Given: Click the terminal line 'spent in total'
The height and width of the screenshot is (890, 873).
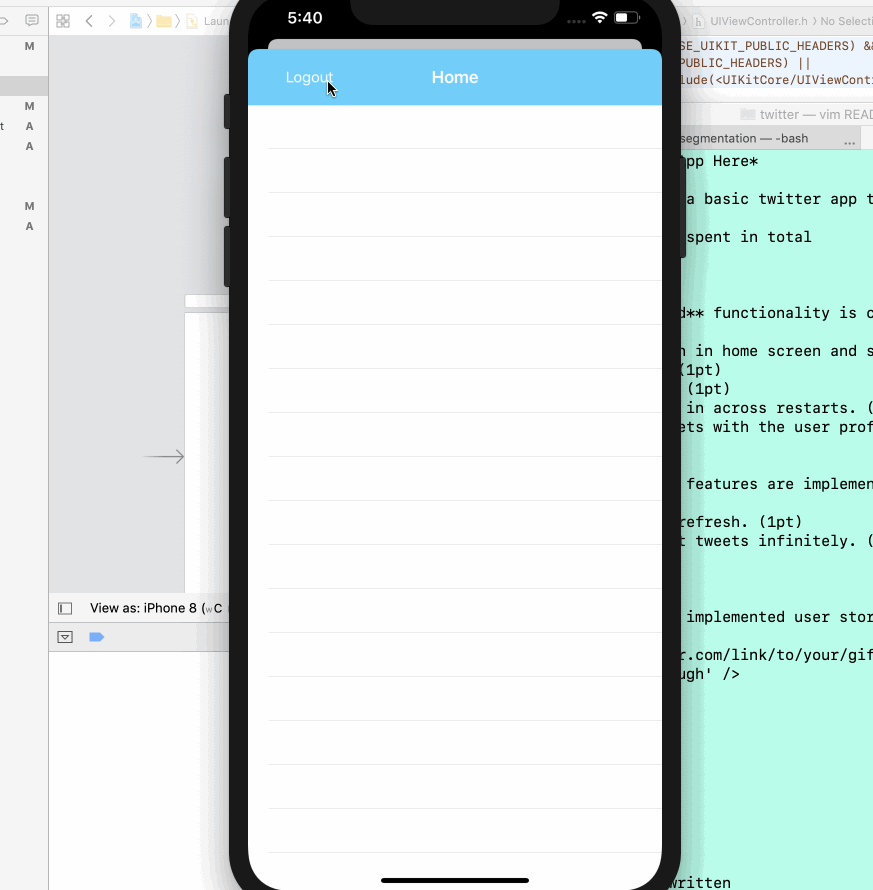Looking at the screenshot, I should (x=748, y=237).
